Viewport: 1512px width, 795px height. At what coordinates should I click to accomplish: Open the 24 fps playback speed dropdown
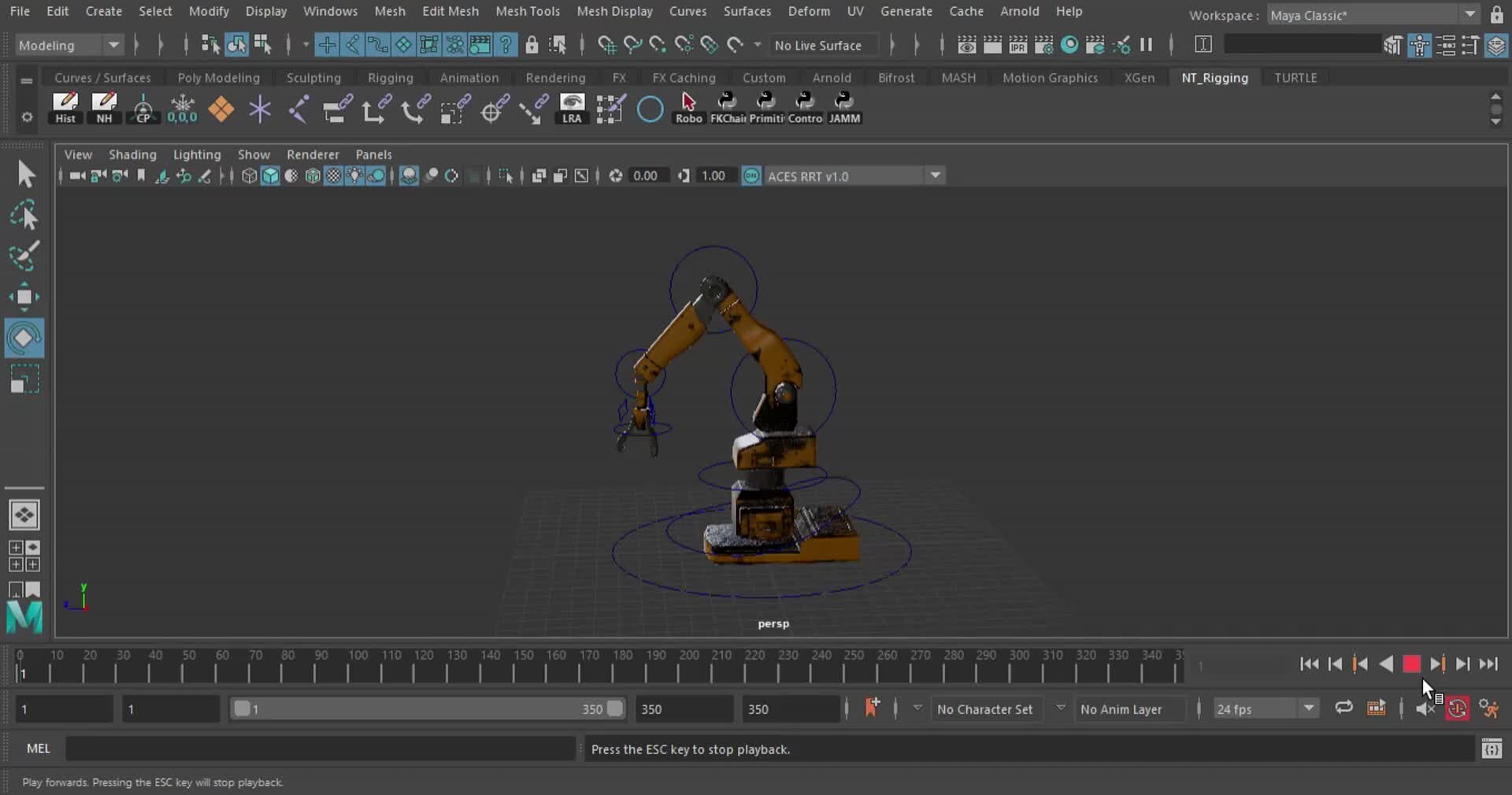(1309, 709)
